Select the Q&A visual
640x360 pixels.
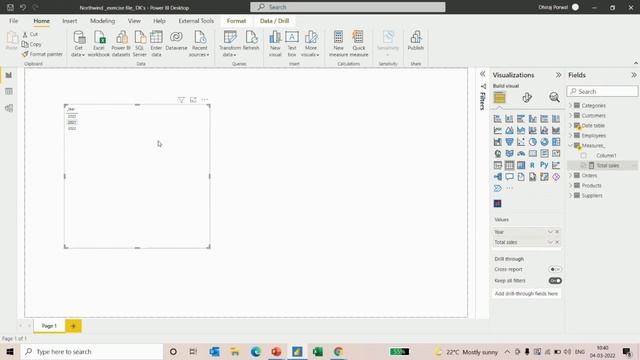pyautogui.click(x=509, y=177)
